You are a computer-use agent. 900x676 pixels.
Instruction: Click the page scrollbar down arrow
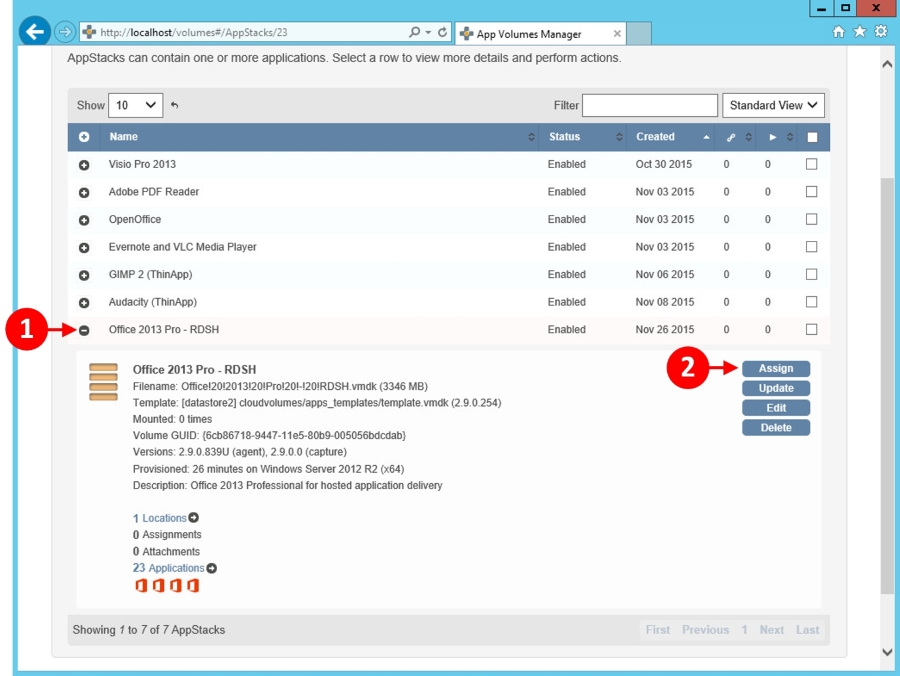887,652
